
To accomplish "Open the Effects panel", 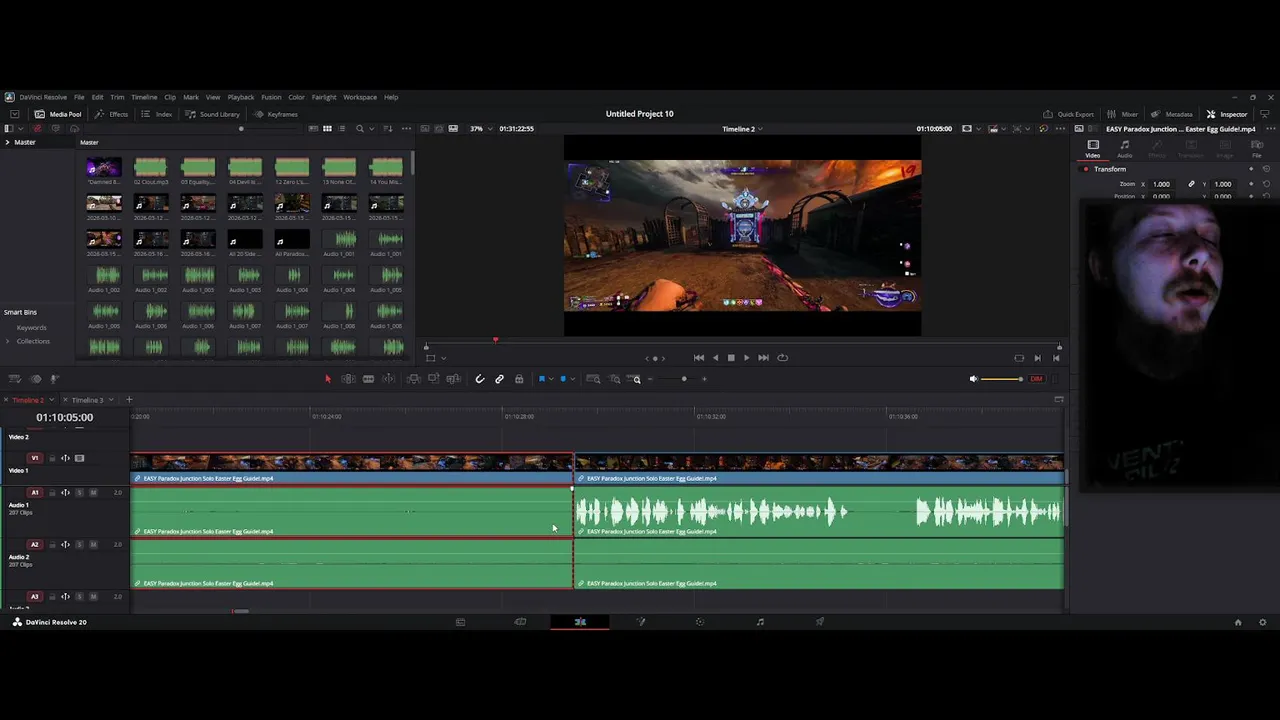I will [112, 114].
